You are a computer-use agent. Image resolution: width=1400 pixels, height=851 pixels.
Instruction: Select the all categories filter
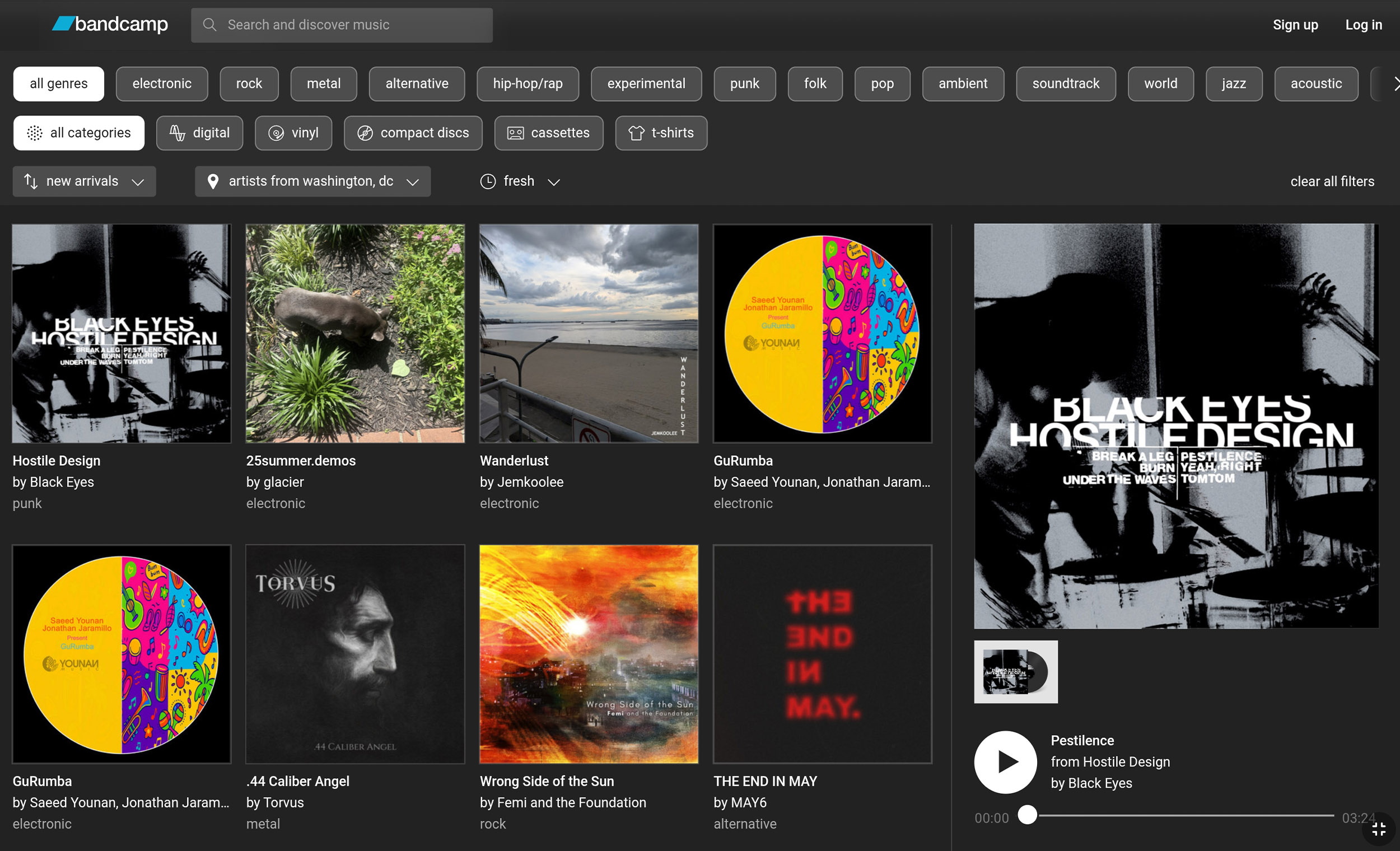79,133
